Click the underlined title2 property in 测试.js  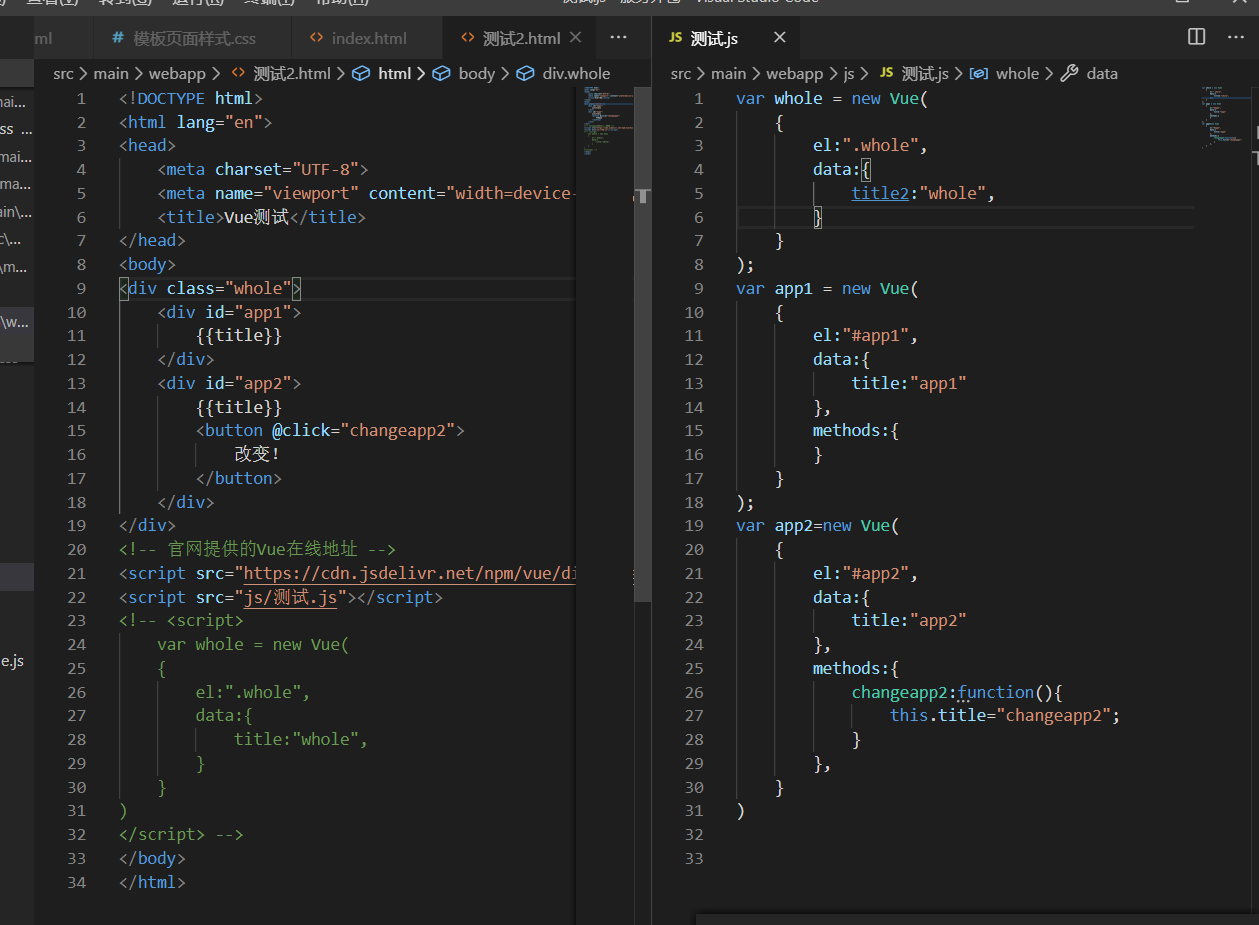click(880, 193)
